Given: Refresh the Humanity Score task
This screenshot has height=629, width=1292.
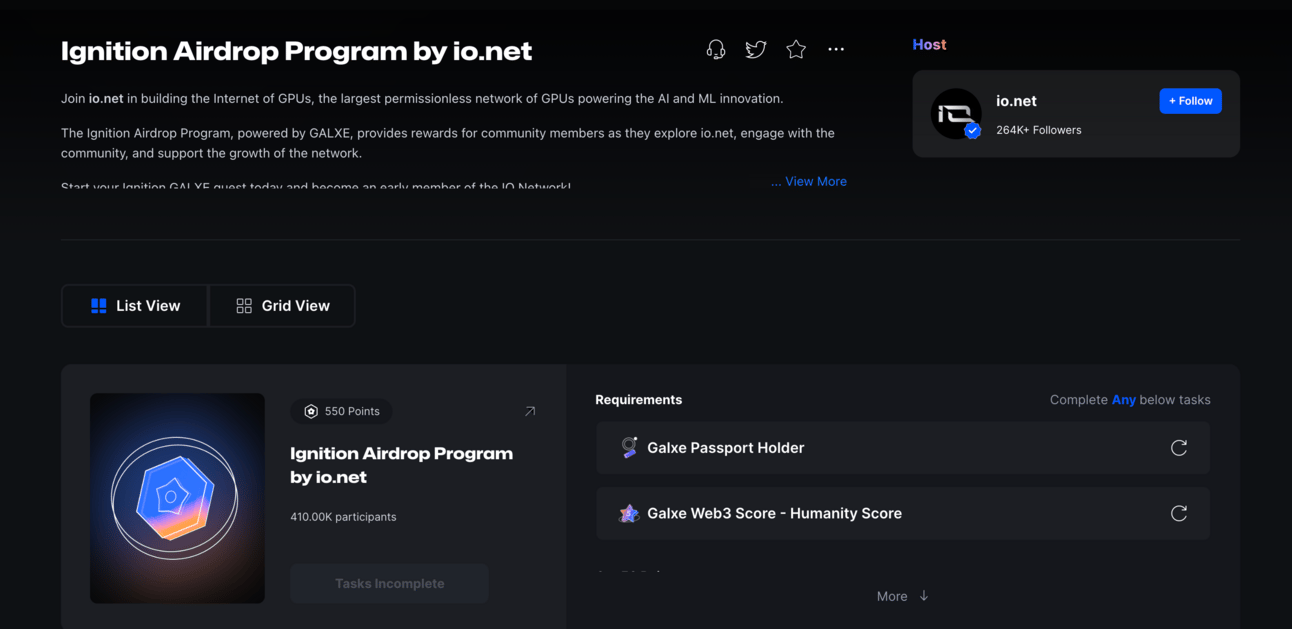Looking at the screenshot, I should 1179,513.
